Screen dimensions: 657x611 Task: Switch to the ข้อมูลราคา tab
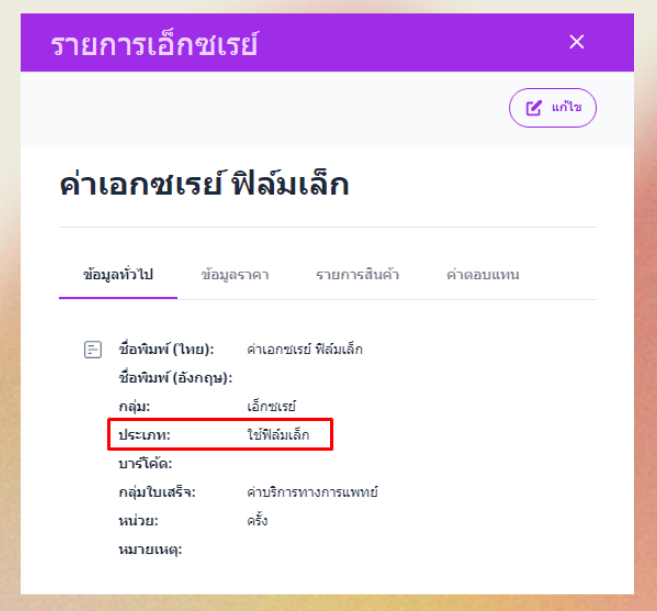pos(235,275)
